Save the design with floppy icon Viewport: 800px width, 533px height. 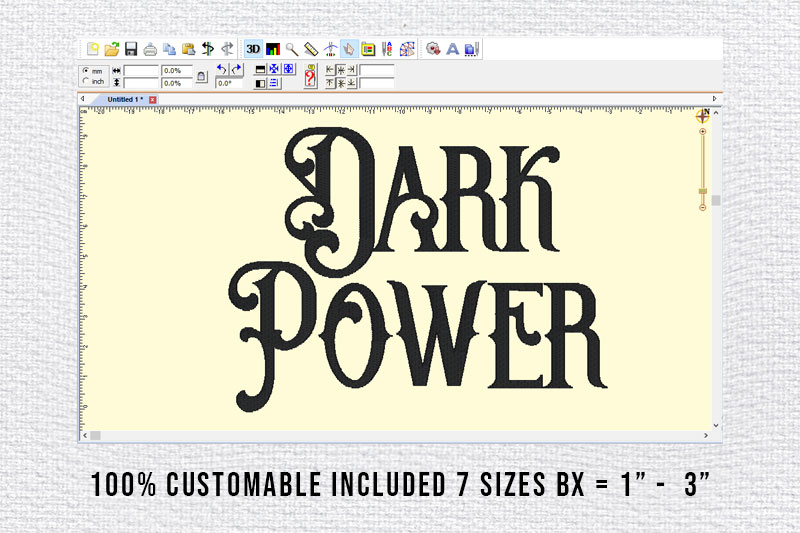[x=131, y=49]
